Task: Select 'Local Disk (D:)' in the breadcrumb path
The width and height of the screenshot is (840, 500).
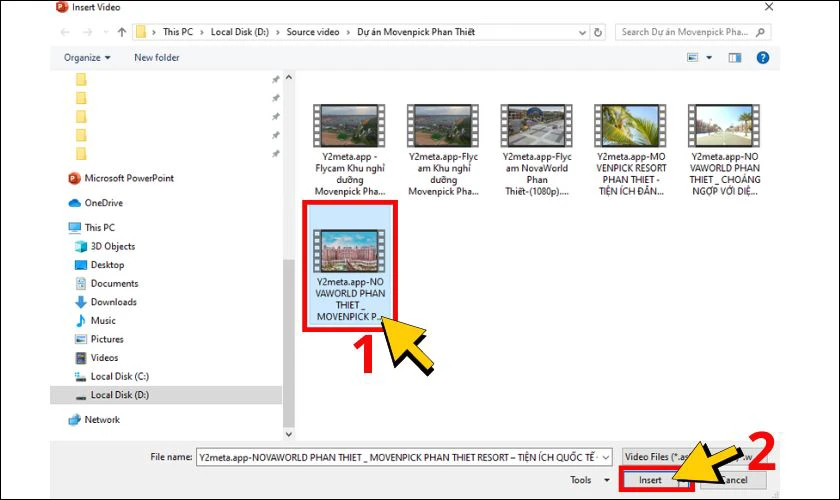Action: (239, 32)
